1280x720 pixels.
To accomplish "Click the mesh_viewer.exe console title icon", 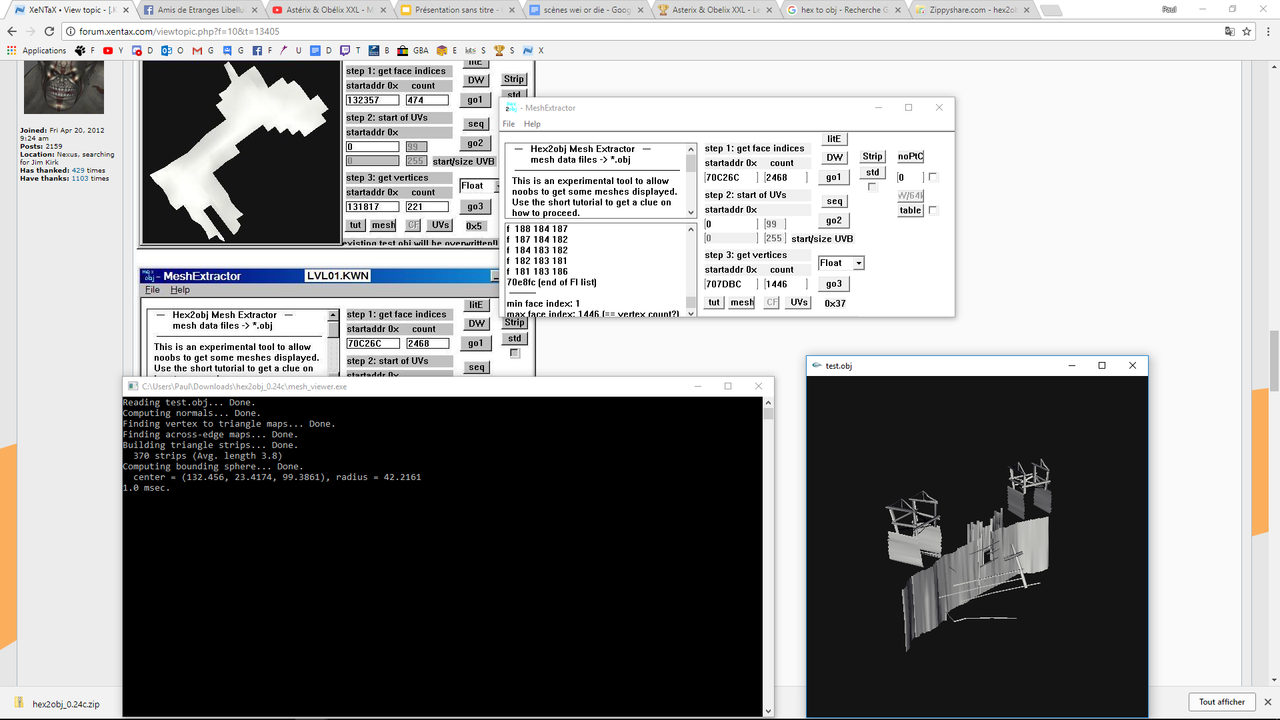I will tap(133, 386).
